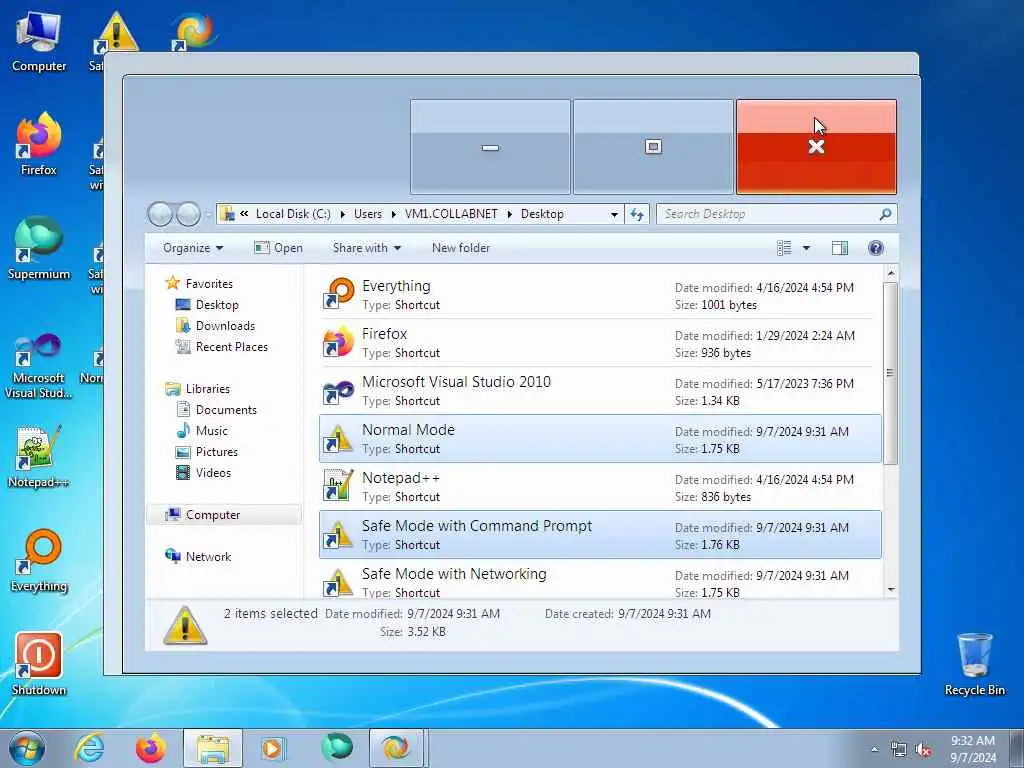Open Documents library

[x=226, y=409]
